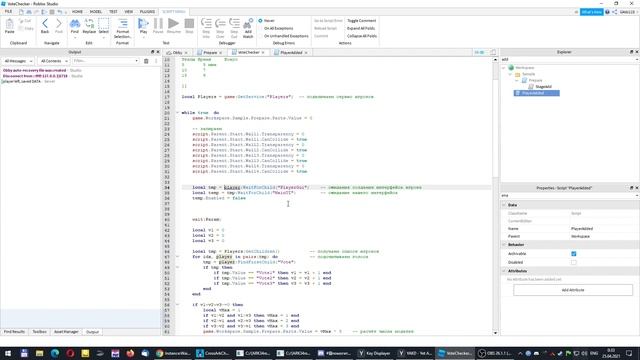640x360 pixels.
Task: Toggle the Archivable checkbox
Action: (573, 254)
